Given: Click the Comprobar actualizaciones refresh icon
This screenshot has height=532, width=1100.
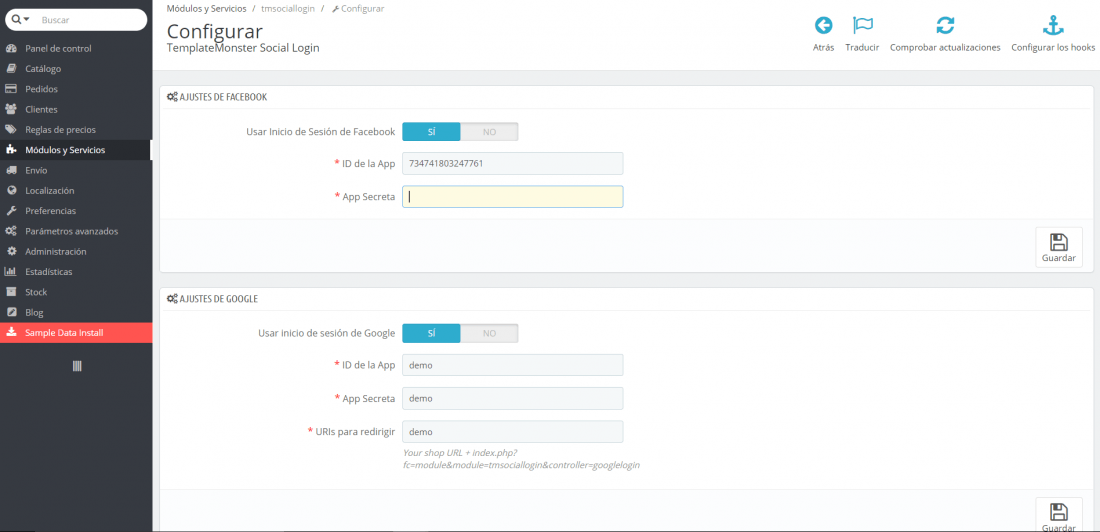Looking at the screenshot, I should point(945,25).
